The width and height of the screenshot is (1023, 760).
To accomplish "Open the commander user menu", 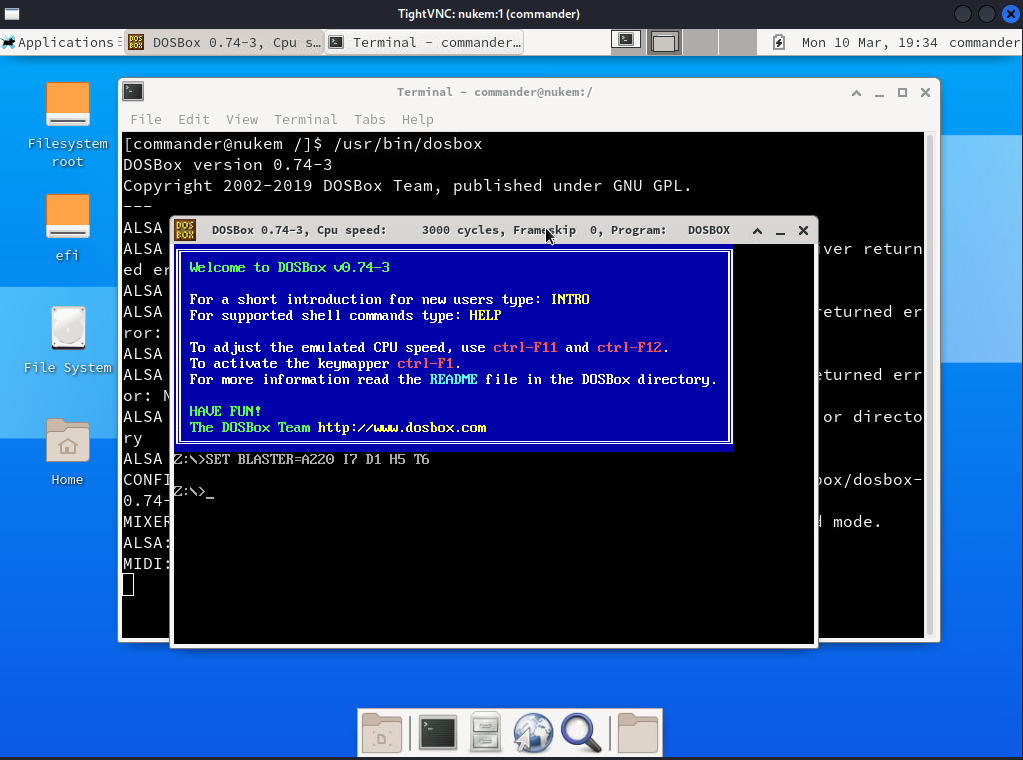I will pos(984,42).
